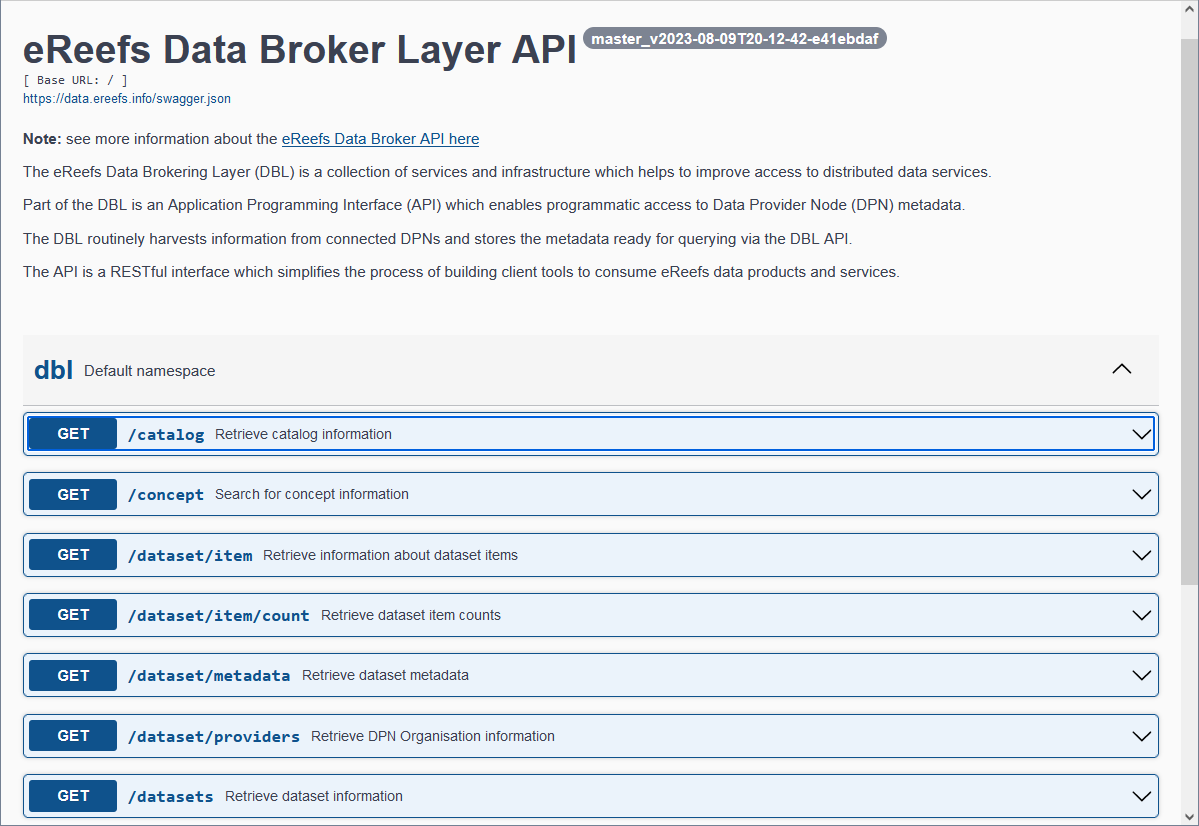Viewport: 1199px width, 826px height.
Task: Expand the /datasets endpoint chevron
Action: 1141,796
